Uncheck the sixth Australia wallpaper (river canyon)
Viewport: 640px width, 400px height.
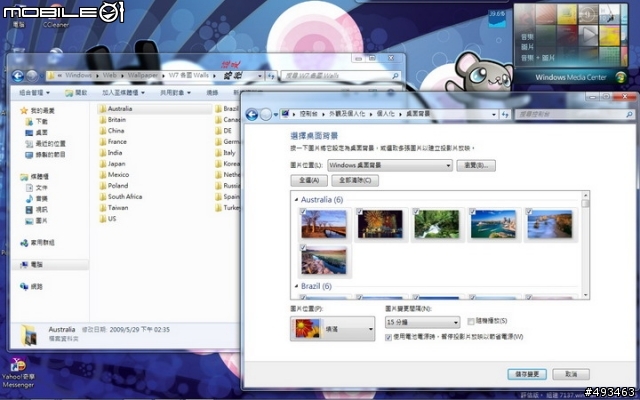(303, 247)
